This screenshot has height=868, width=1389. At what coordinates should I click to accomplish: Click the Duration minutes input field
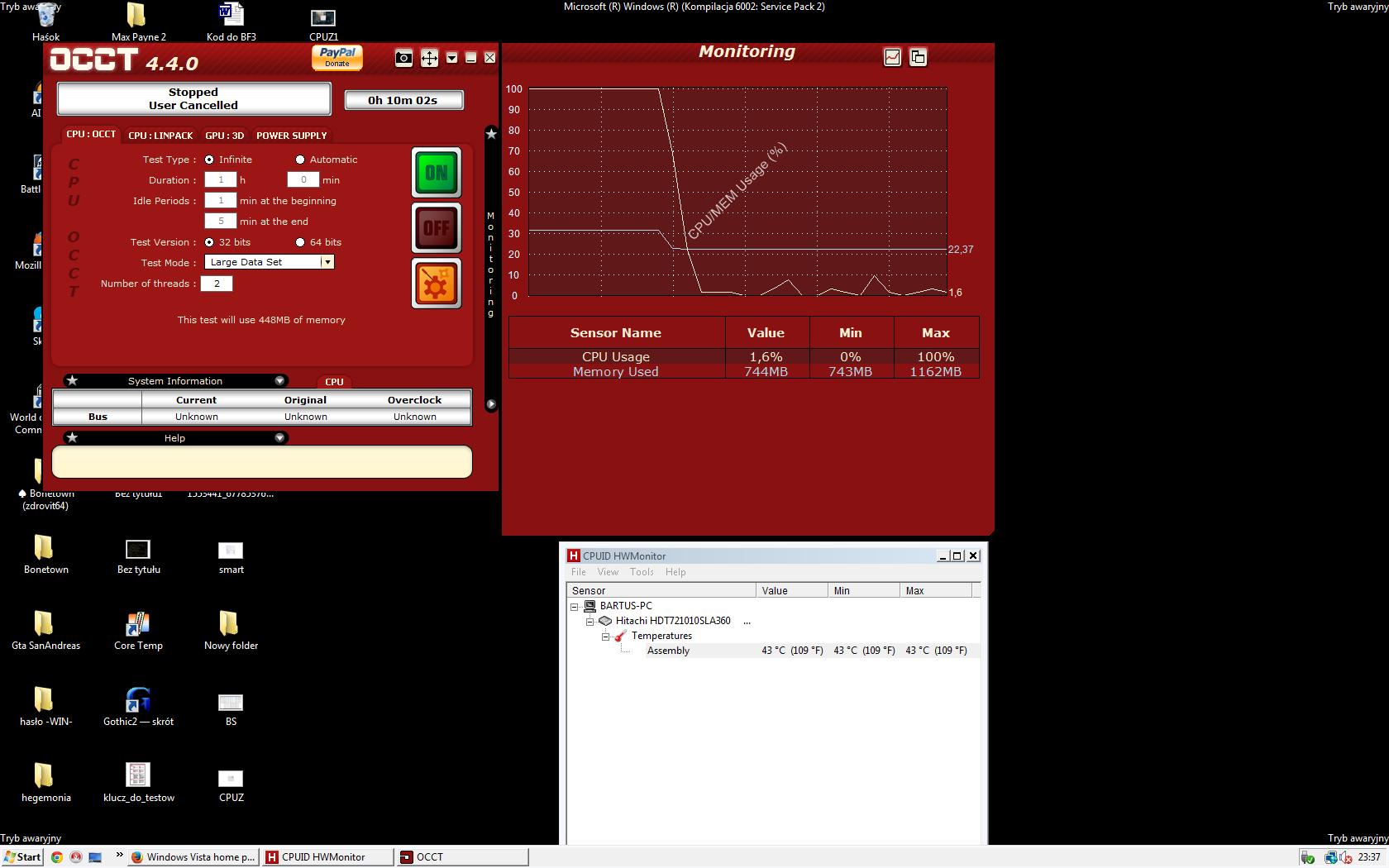(x=303, y=179)
